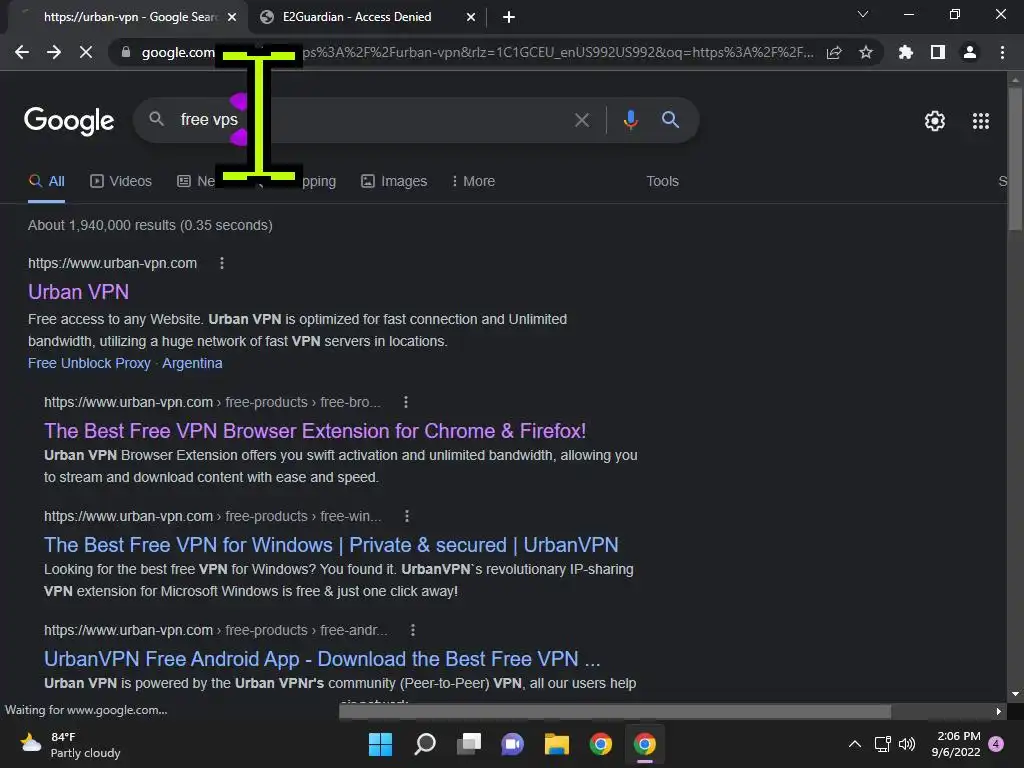Click the Google logo
1024x768 pixels.
pyautogui.click(x=69, y=120)
